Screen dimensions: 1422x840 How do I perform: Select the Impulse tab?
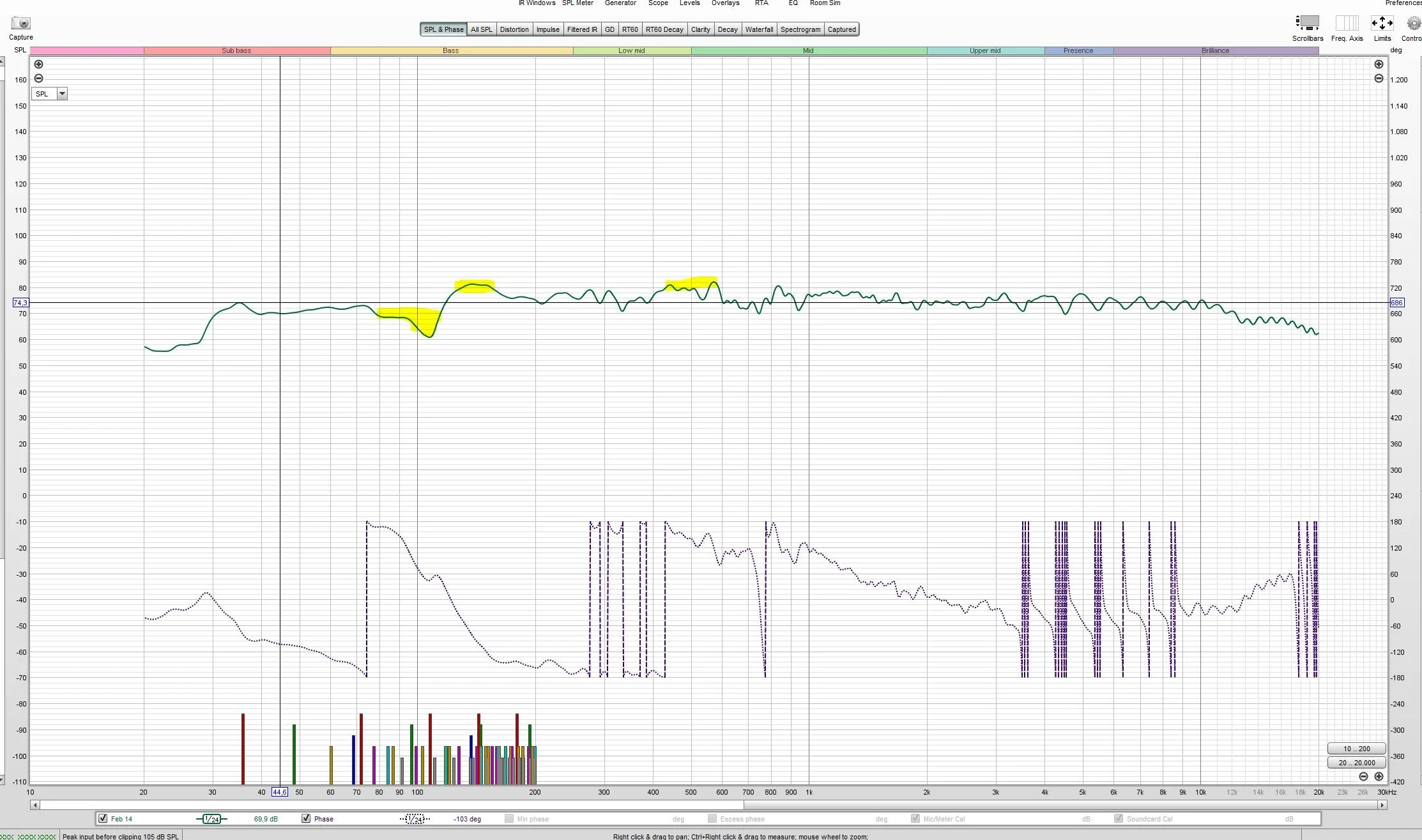tap(547, 29)
